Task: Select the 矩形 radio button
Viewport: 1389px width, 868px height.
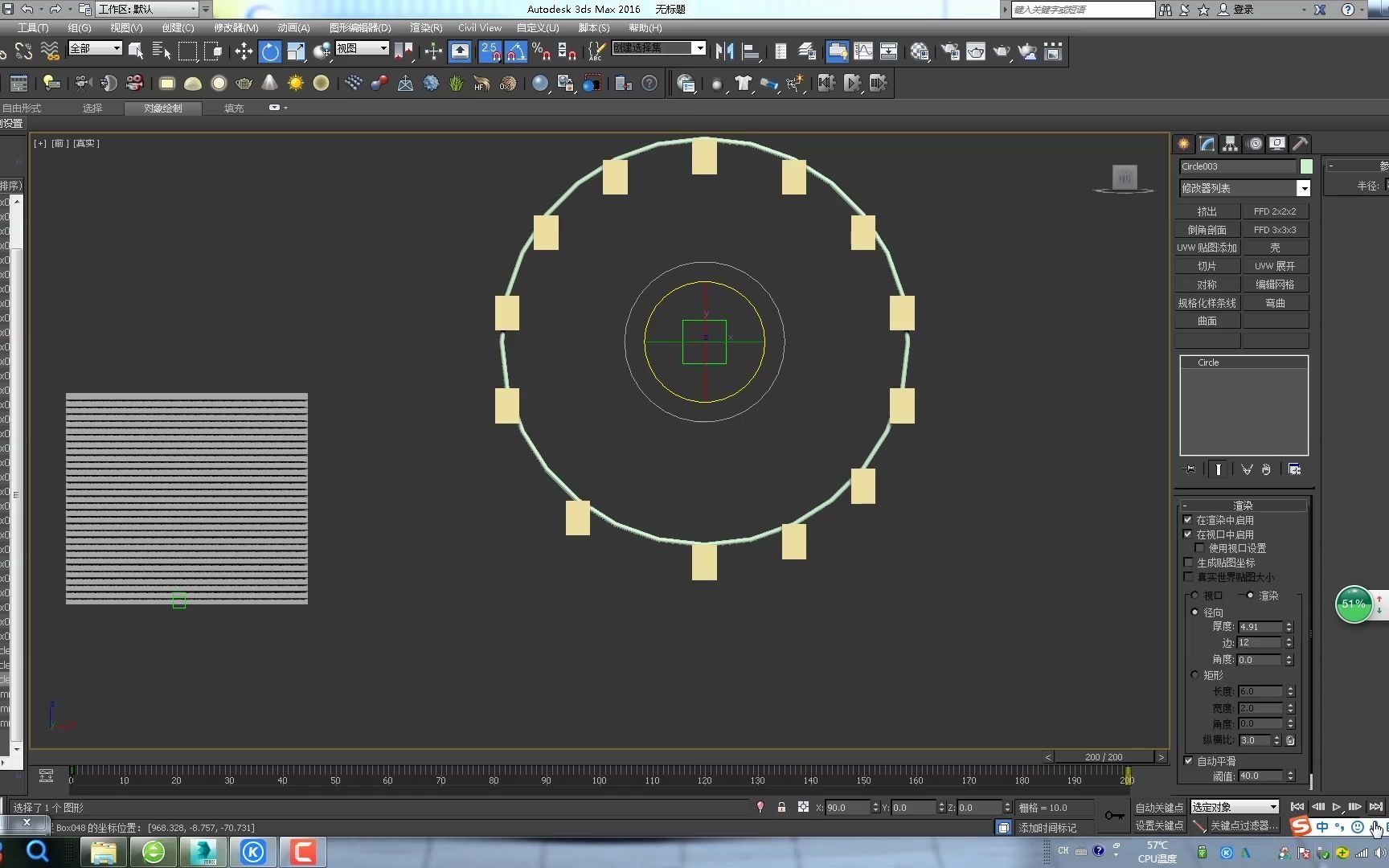Action: point(1194,675)
